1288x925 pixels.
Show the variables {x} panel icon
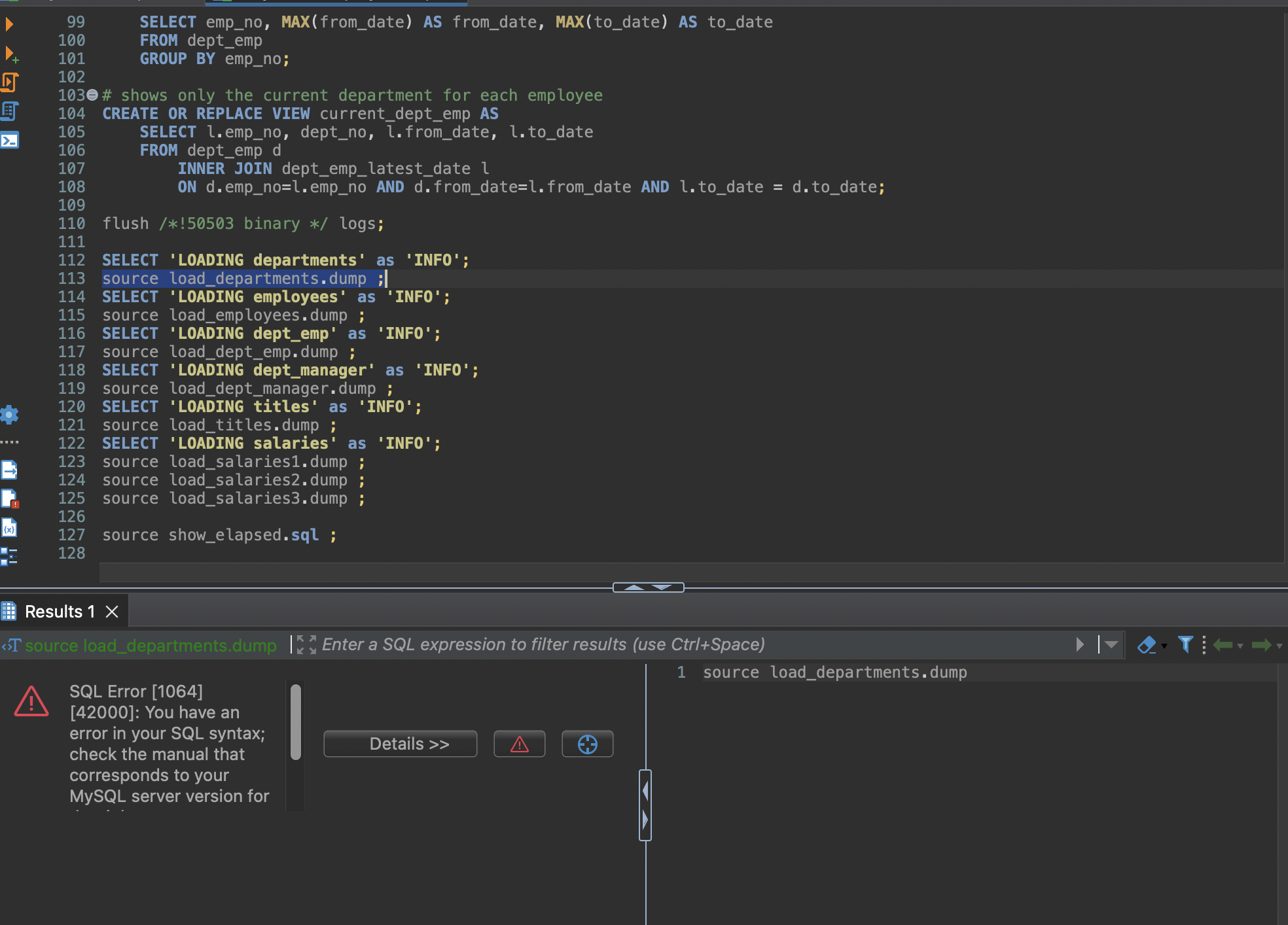tap(9, 528)
